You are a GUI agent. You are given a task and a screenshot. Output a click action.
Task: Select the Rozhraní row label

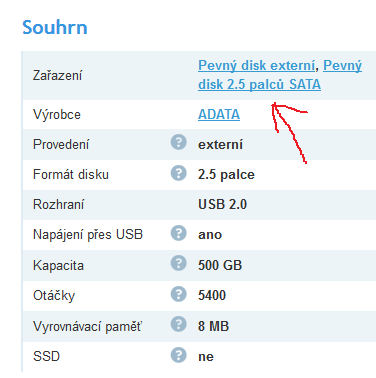(x=58, y=204)
